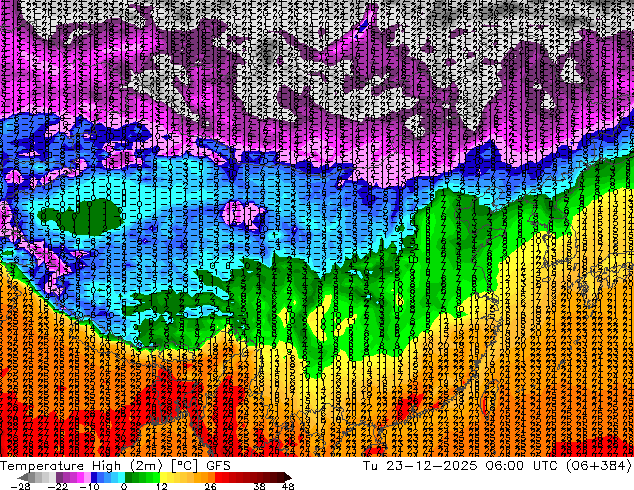Click the "-10" legend value
The image size is (634, 490).
click(89, 486)
